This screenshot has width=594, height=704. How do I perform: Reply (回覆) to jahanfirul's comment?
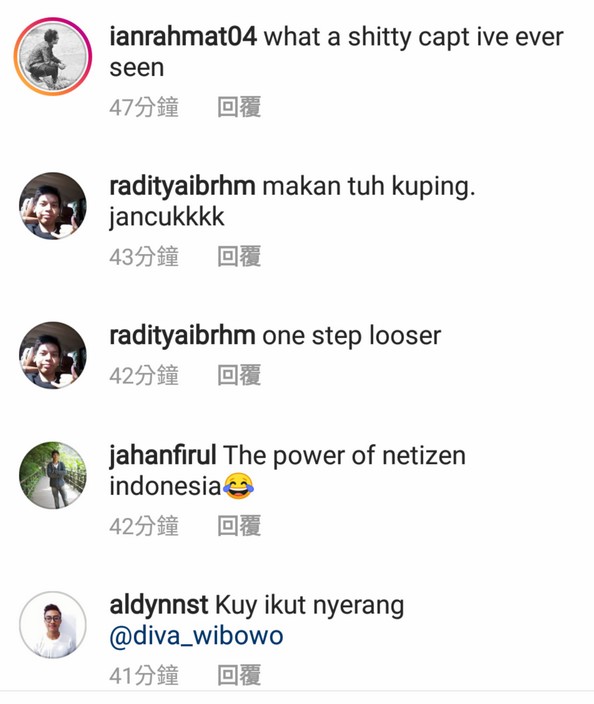239,526
